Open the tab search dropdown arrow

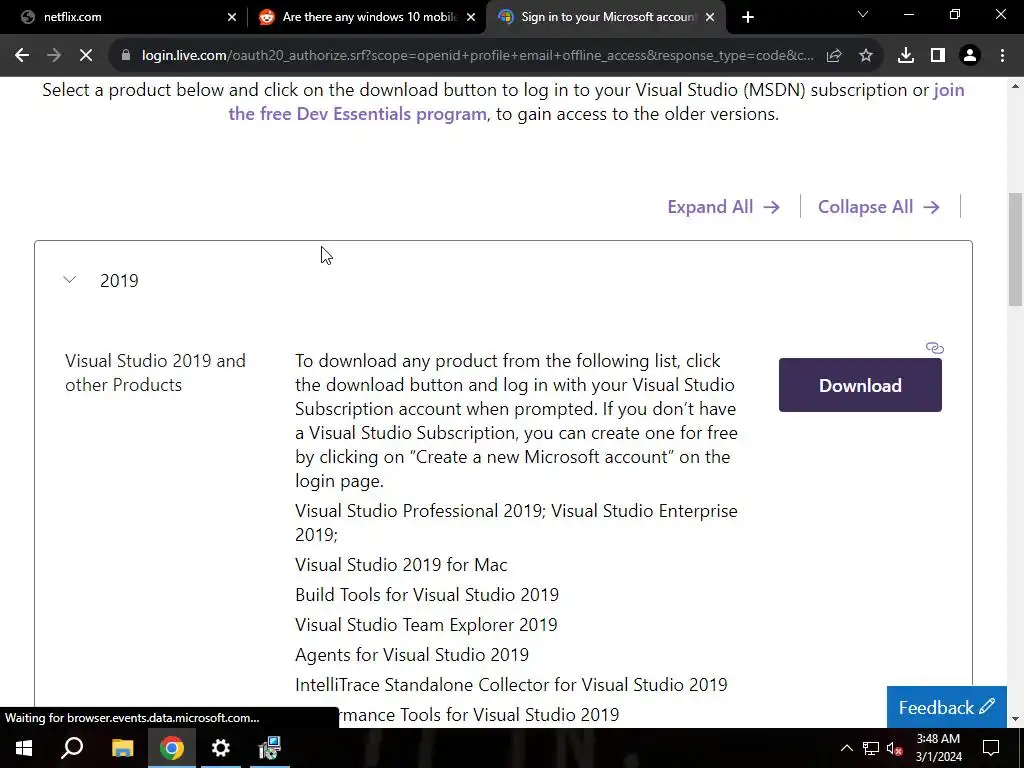863,14
